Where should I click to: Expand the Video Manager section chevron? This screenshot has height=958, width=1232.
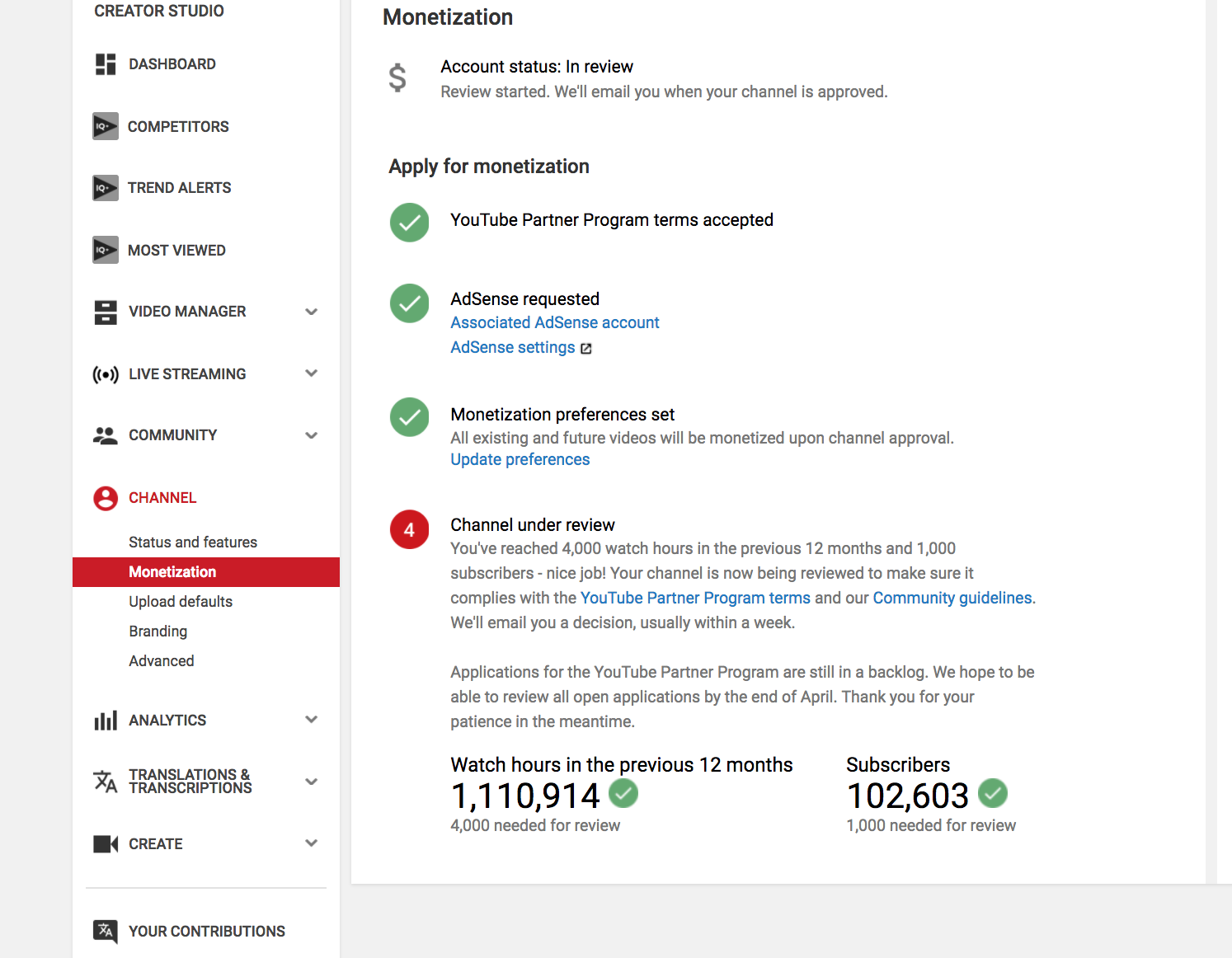coord(312,312)
